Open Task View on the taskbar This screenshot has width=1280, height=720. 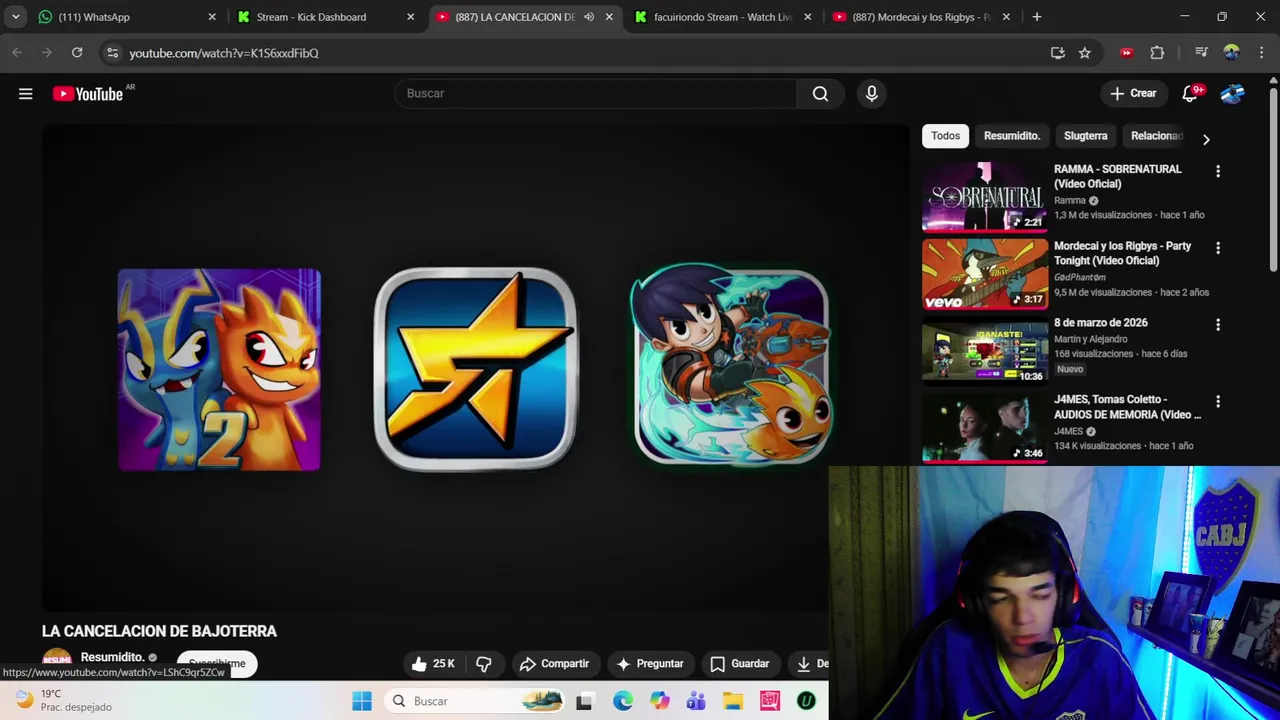[x=584, y=701]
